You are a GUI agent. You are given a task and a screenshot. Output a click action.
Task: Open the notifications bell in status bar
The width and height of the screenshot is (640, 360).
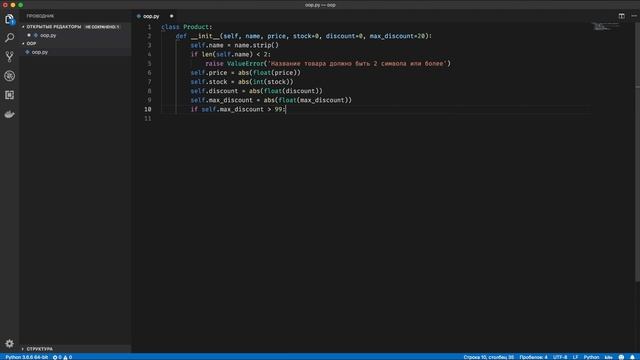[x=632, y=357]
